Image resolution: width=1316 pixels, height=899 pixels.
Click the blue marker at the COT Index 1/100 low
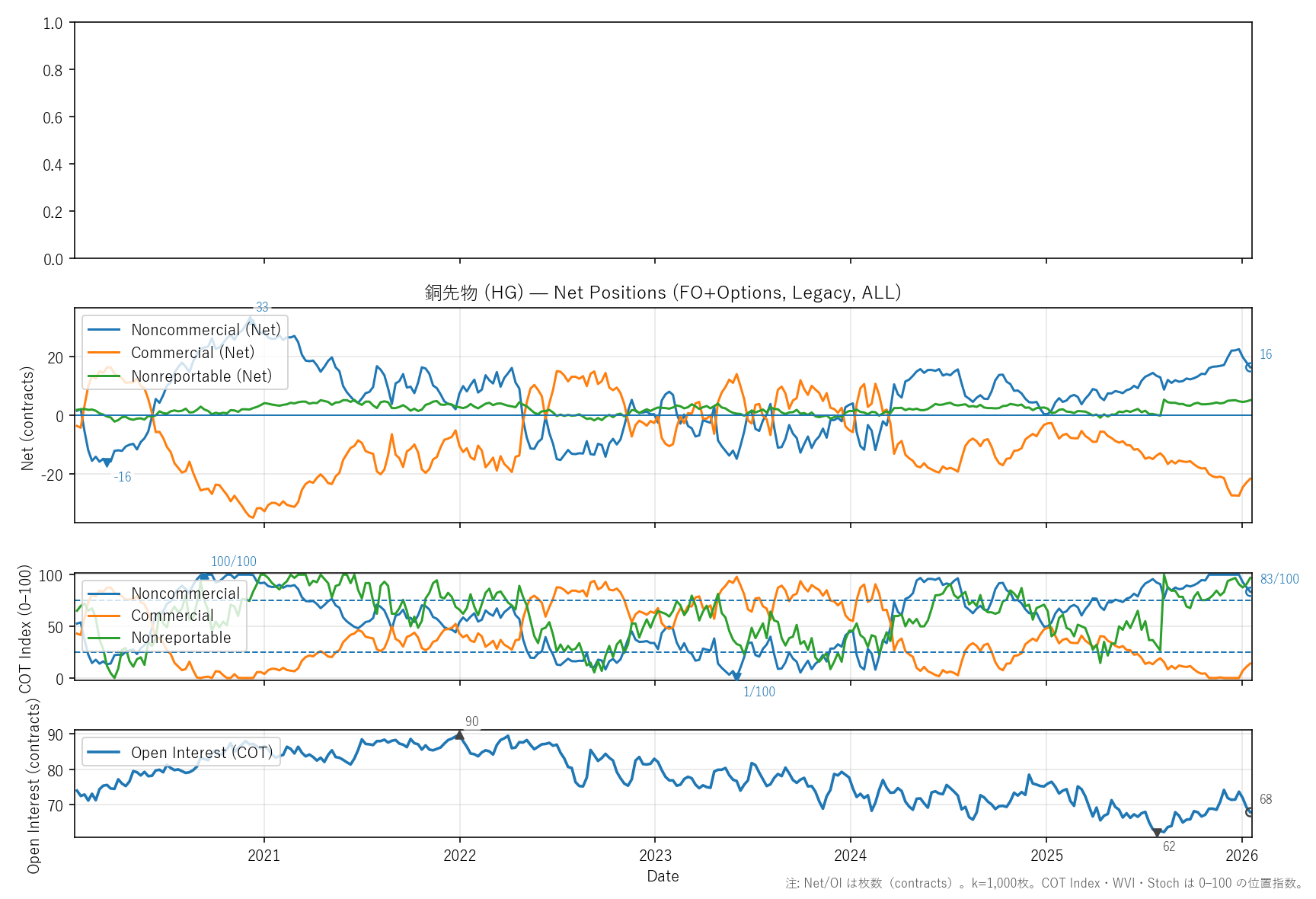736,677
